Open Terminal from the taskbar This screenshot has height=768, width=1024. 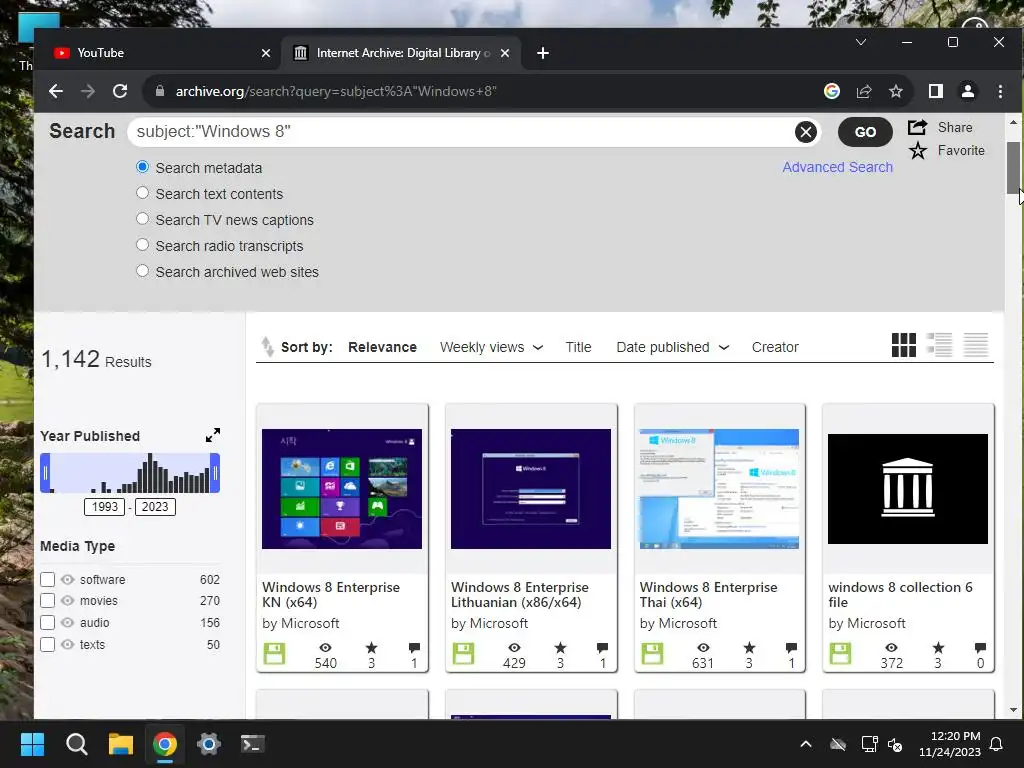pyautogui.click(x=253, y=744)
